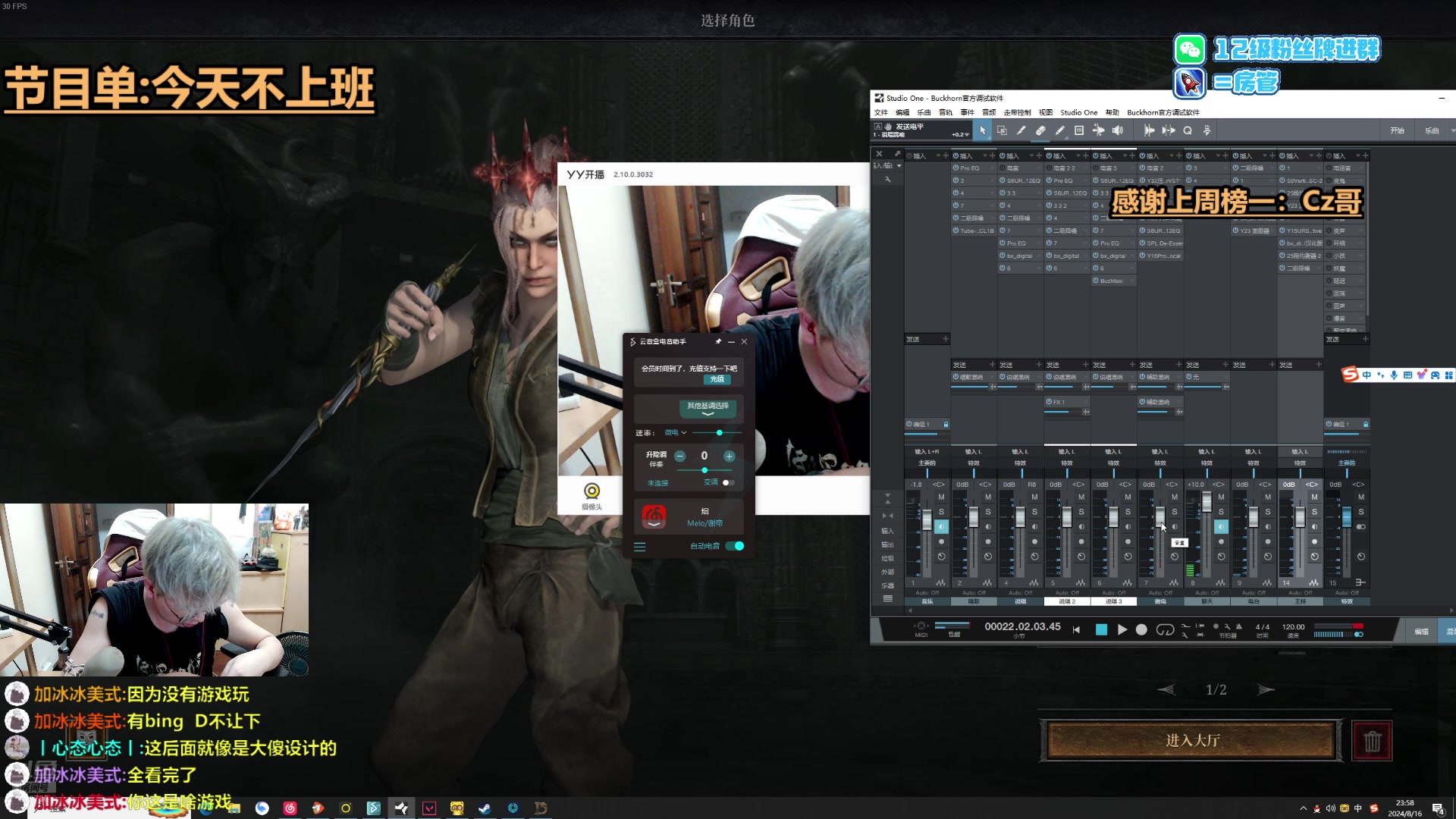Click the Bend tool icon in Studio One toolbar
This screenshot has width=1456, height=819.
1099,130
